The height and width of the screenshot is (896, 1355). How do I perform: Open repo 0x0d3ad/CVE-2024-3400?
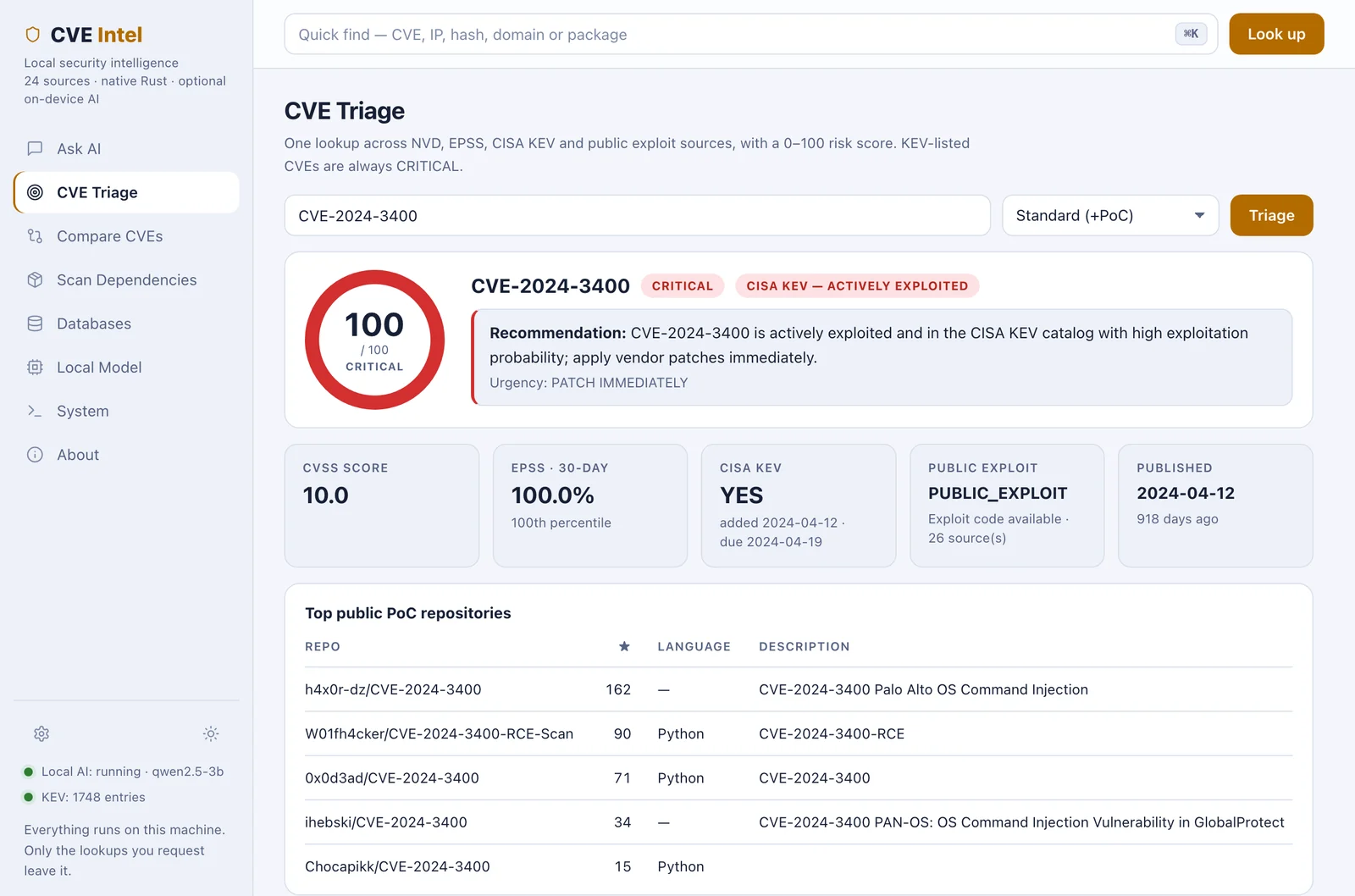[x=392, y=777]
